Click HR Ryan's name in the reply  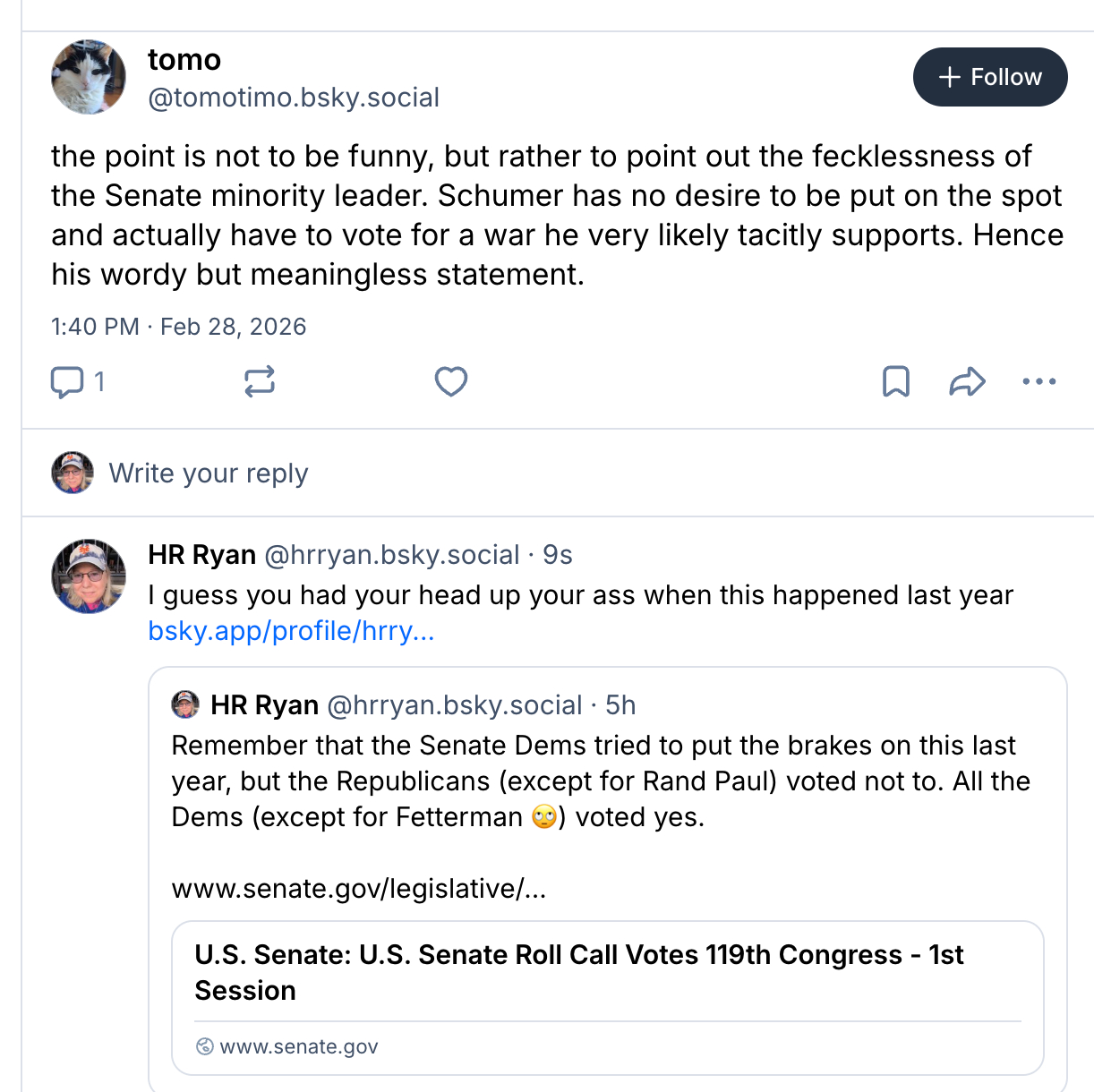click(202, 555)
